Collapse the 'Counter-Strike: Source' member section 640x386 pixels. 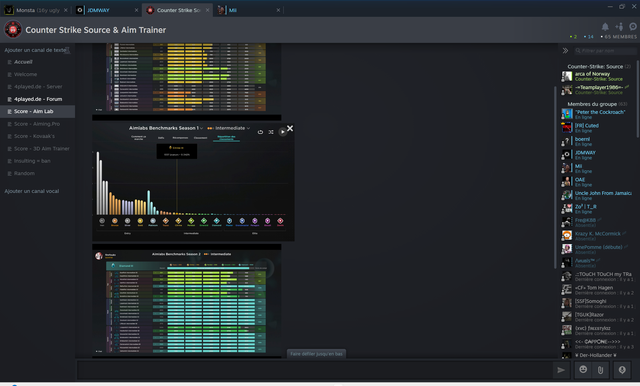pyautogui.click(x=598, y=66)
